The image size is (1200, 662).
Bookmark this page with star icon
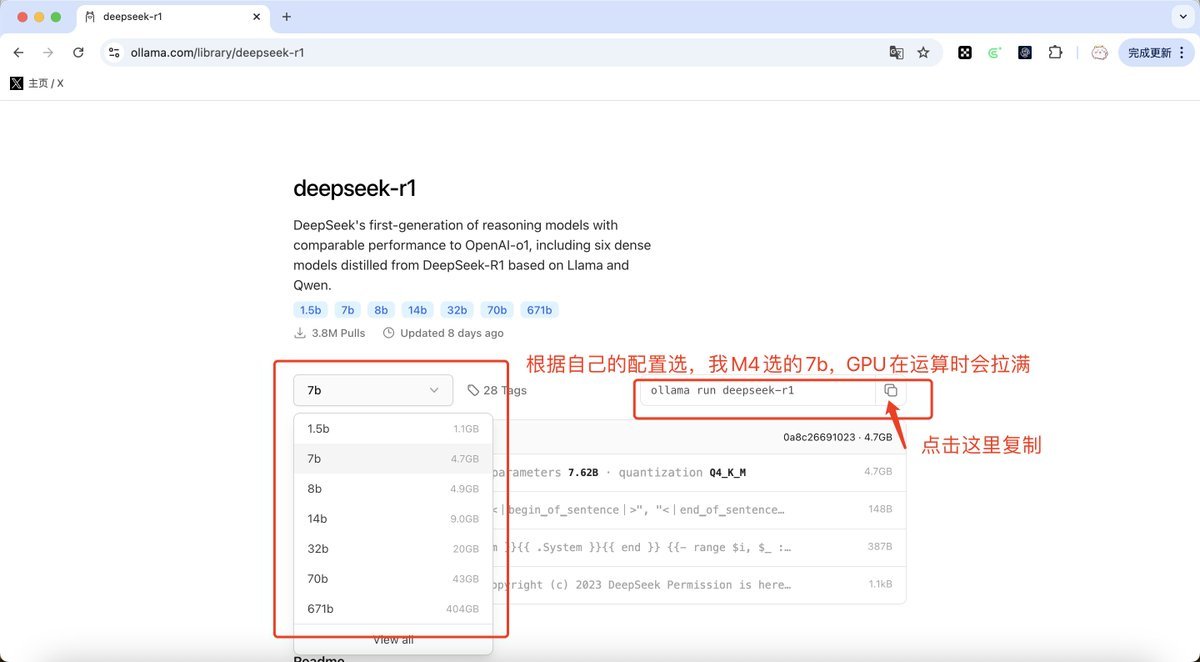(x=923, y=53)
